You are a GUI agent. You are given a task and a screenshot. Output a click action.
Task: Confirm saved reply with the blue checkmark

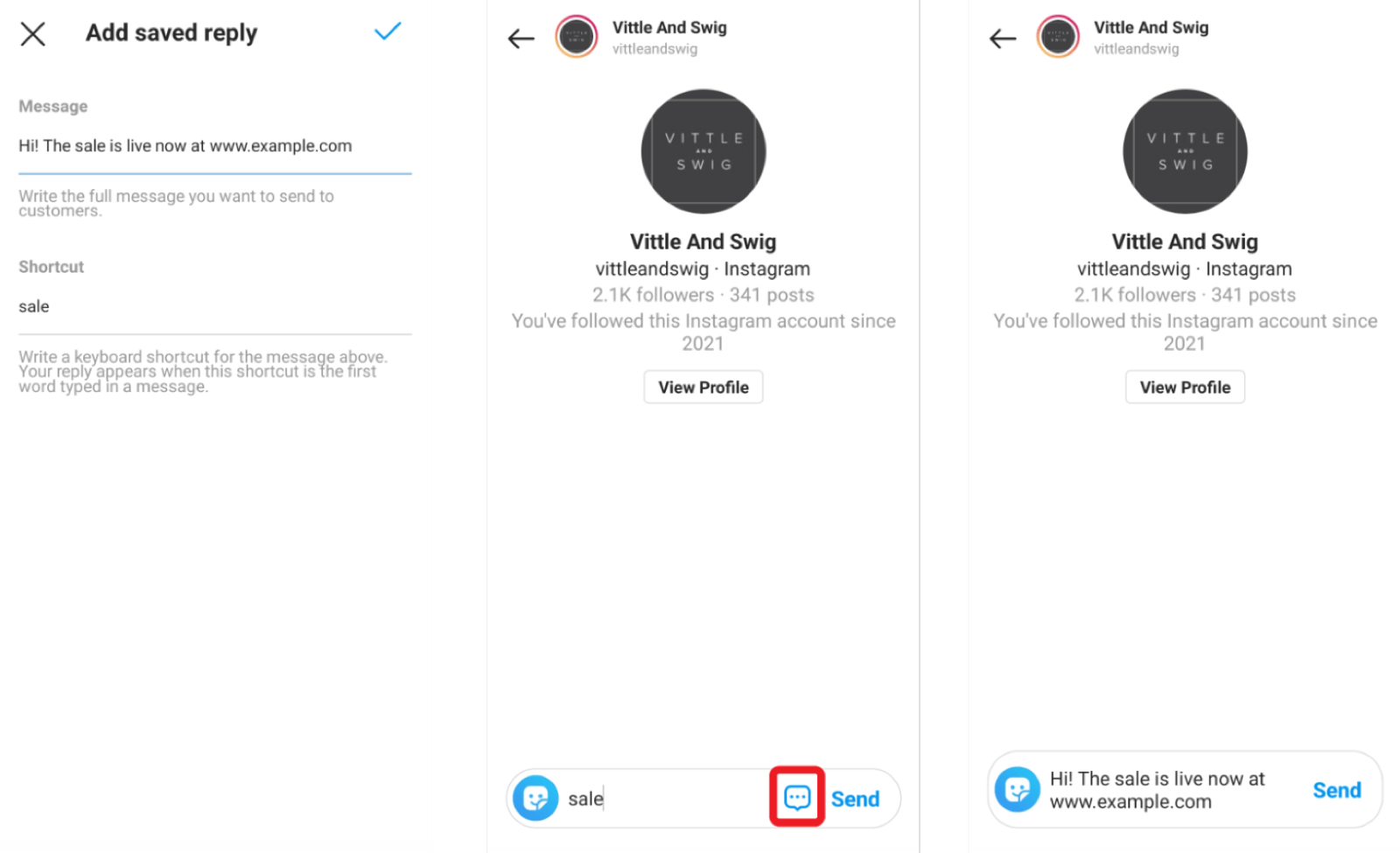(x=387, y=31)
